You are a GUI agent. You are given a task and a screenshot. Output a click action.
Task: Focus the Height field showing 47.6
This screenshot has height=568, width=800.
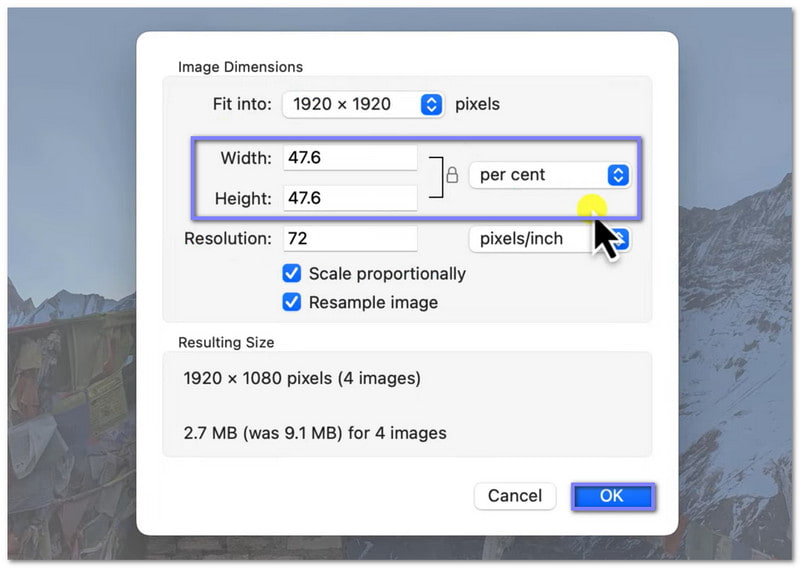point(350,198)
